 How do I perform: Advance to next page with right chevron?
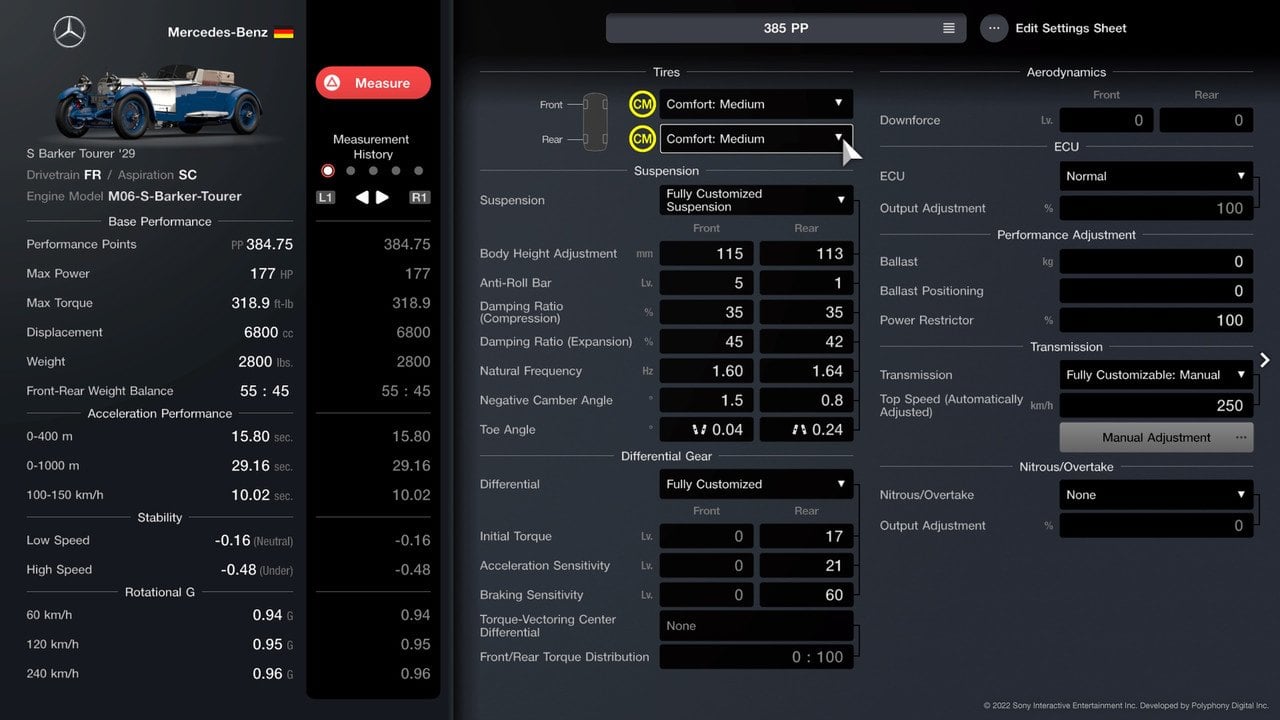pos(1265,360)
